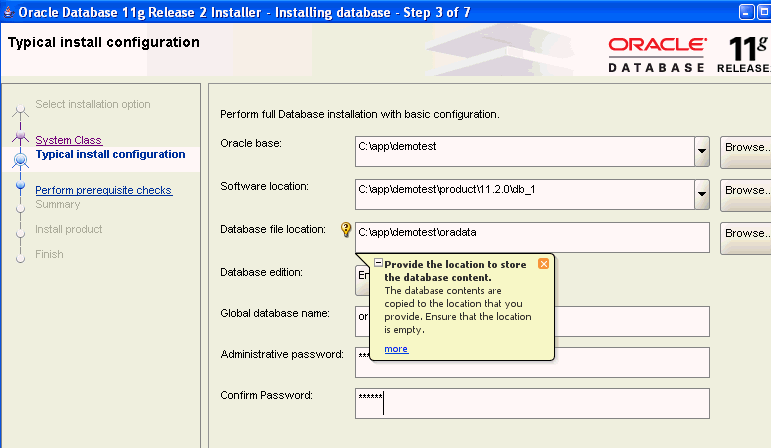The height and width of the screenshot is (448, 771).
Task: Click the lightbulb hint icon beside Database file location
Action: point(346,229)
